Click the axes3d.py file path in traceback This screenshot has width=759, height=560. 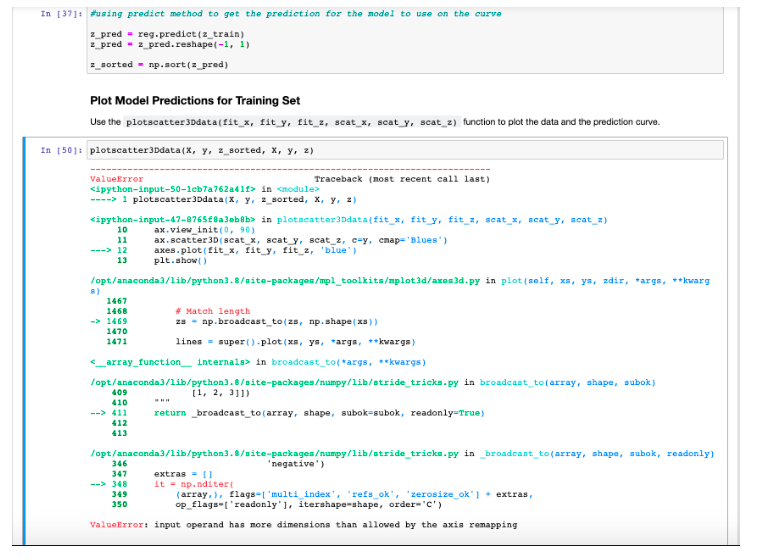point(285,281)
